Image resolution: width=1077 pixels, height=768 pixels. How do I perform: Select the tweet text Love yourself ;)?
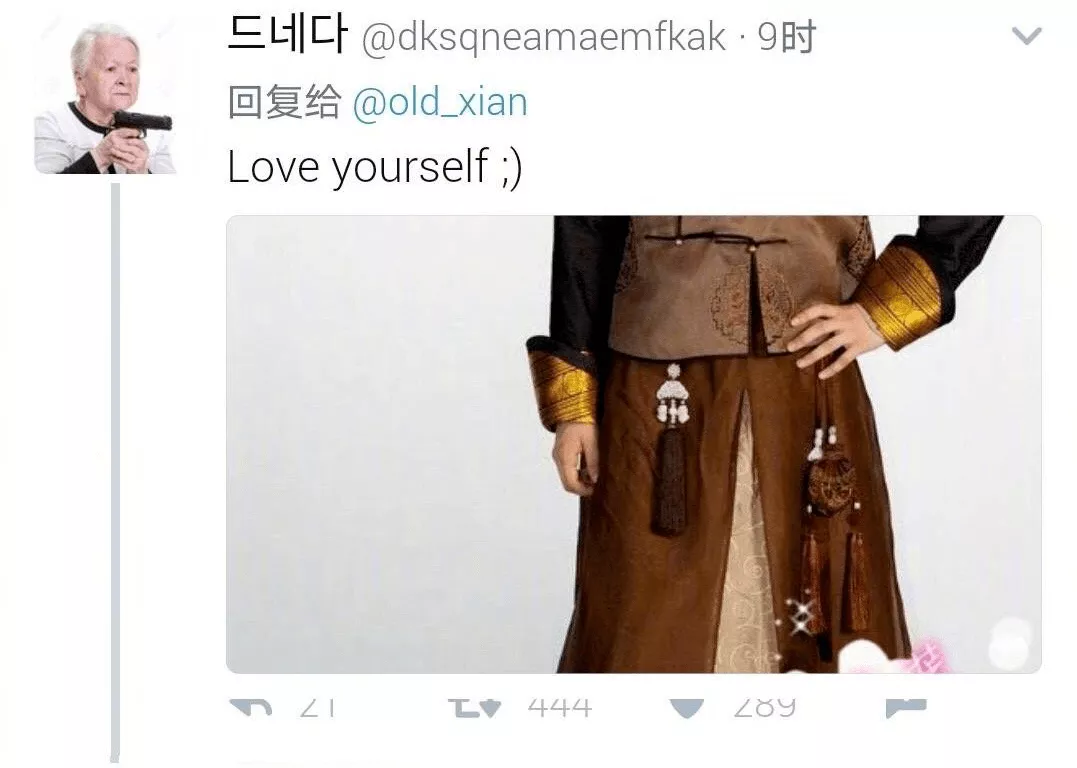(374, 167)
